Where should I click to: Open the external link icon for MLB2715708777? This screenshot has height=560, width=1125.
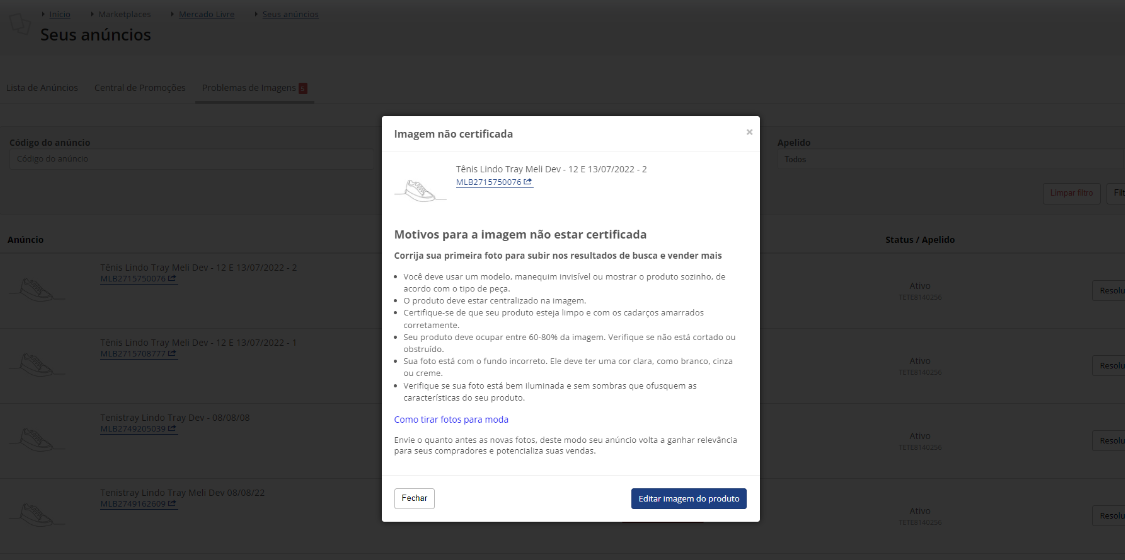[x=172, y=353]
